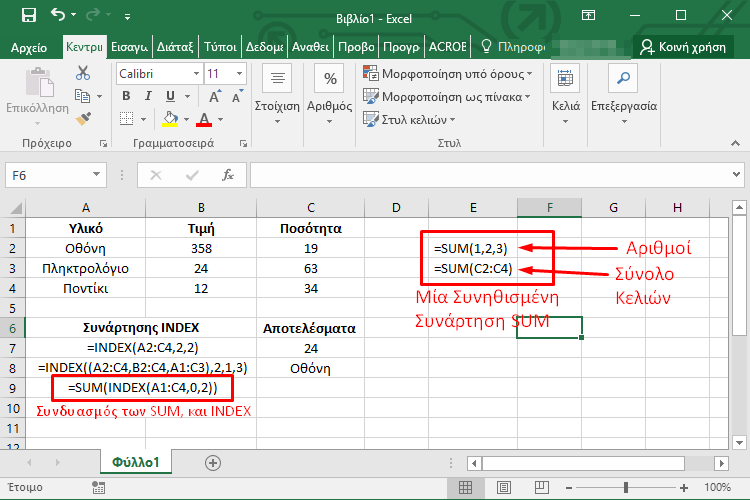Image resolution: width=750 pixels, height=500 pixels.
Task: Apply the yellow Fill Color bucket
Action: coord(170,119)
